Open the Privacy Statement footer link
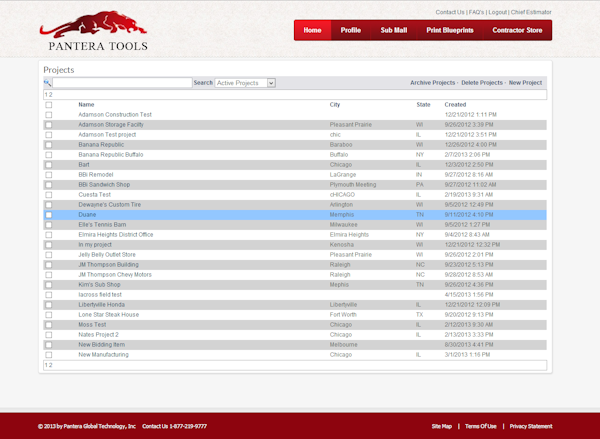The height and width of the screenshot is (439, 600). point(531,426)
